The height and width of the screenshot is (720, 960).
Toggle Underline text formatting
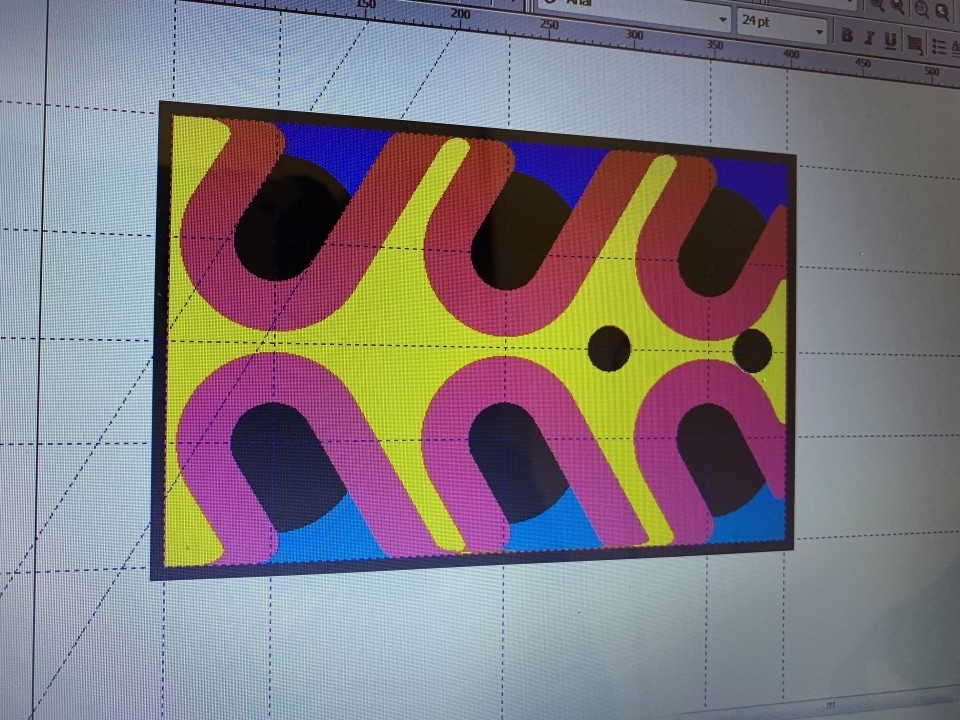coord(890,41)
